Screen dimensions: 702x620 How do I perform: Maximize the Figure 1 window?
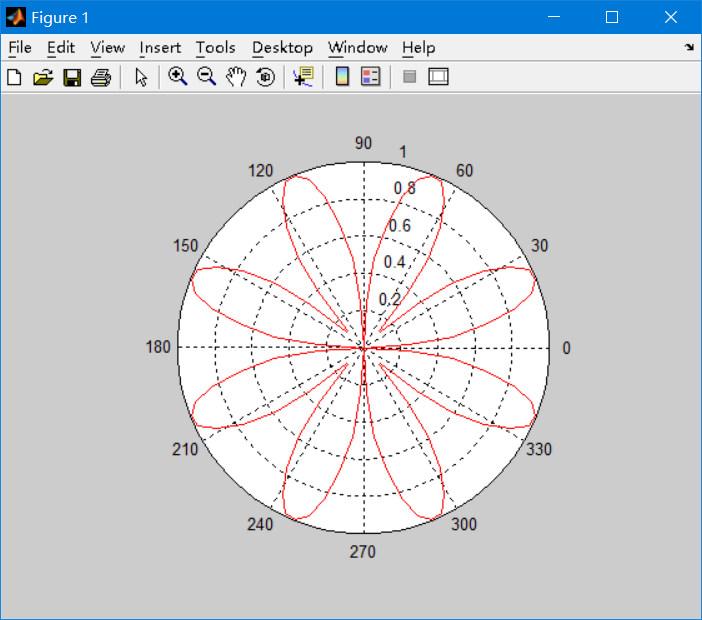pyautogui.click(x=612, y=17)
